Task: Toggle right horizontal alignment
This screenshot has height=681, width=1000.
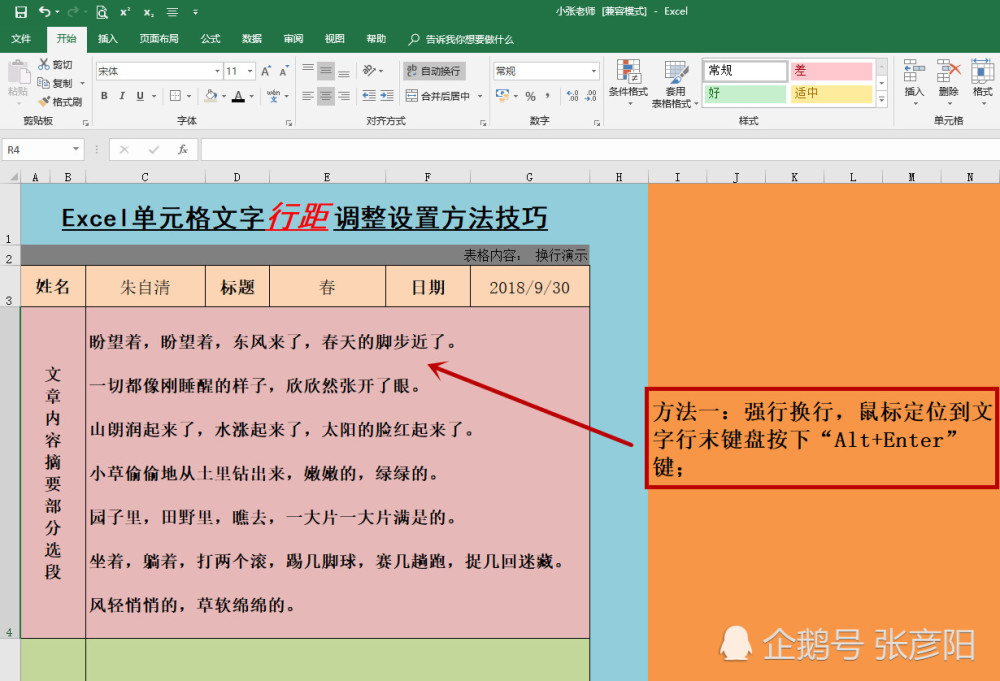Action: pyautogui.click(x=344, y=96)
